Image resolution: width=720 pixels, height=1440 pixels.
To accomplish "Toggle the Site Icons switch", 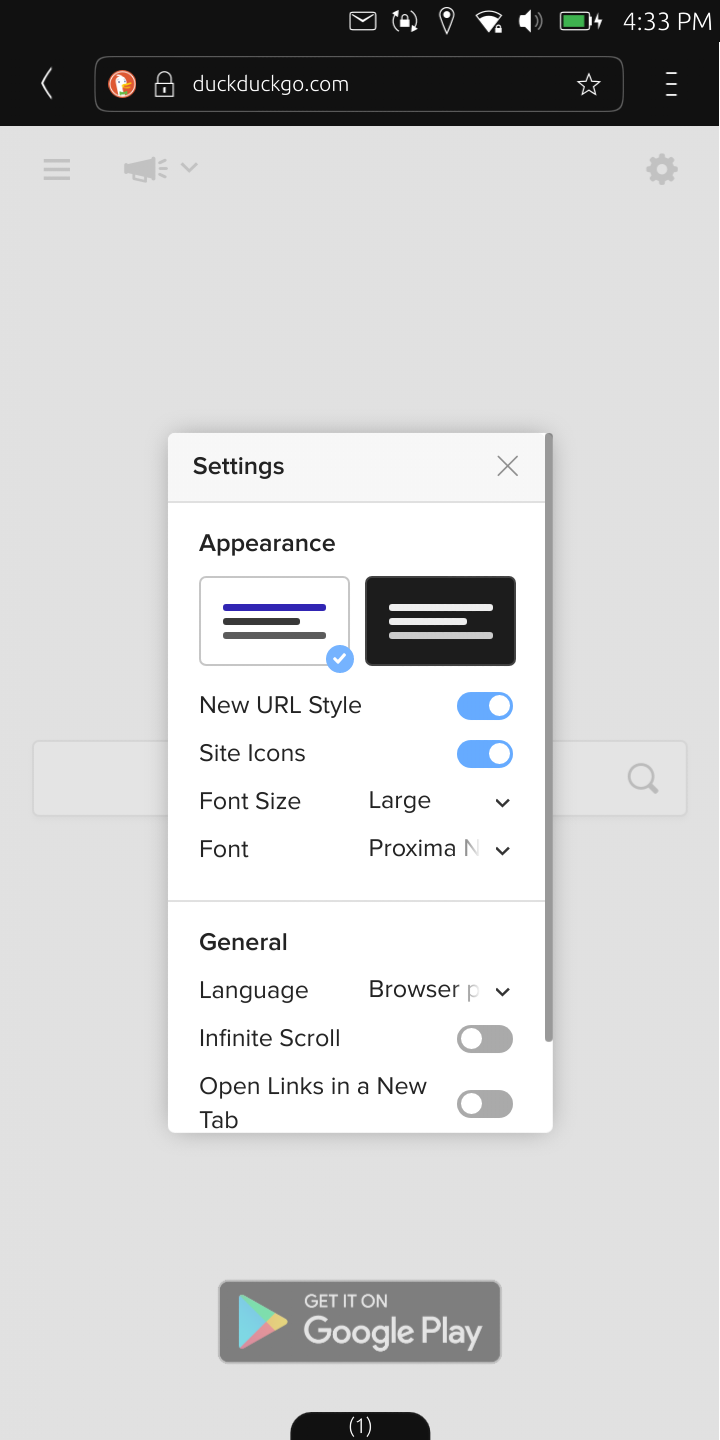I will tap(485, 754).
